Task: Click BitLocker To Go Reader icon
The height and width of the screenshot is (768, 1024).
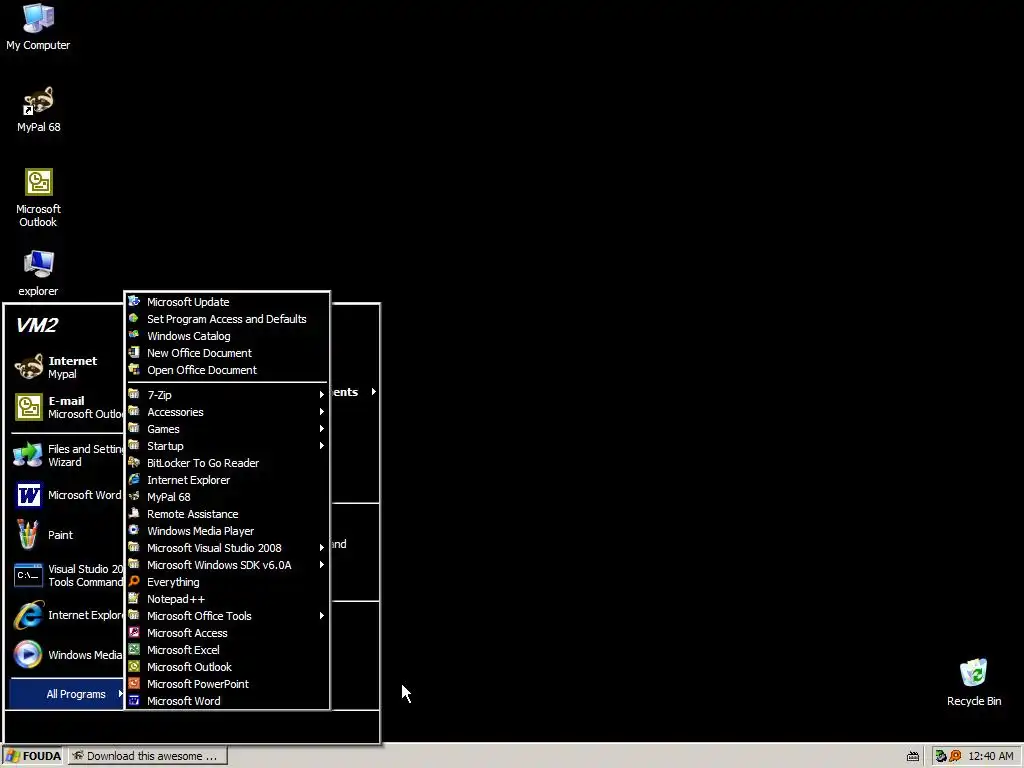Action: 134,462
